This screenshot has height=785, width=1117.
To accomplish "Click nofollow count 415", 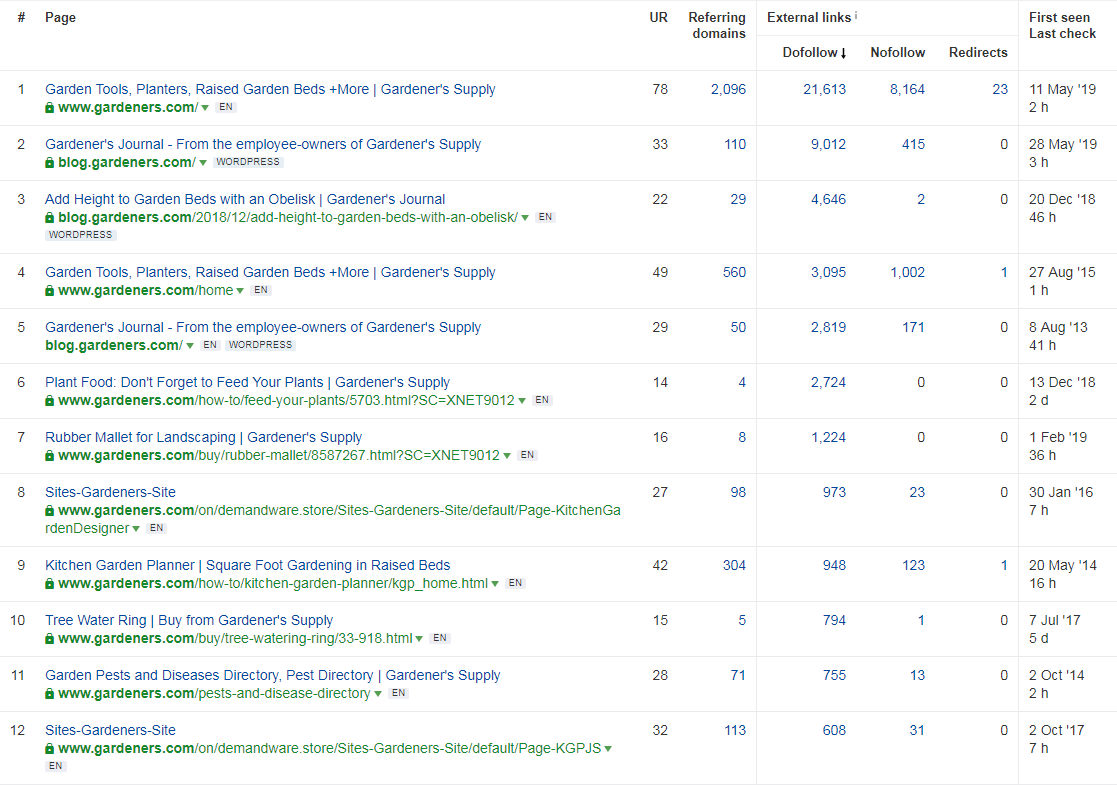I will [913, 144].
